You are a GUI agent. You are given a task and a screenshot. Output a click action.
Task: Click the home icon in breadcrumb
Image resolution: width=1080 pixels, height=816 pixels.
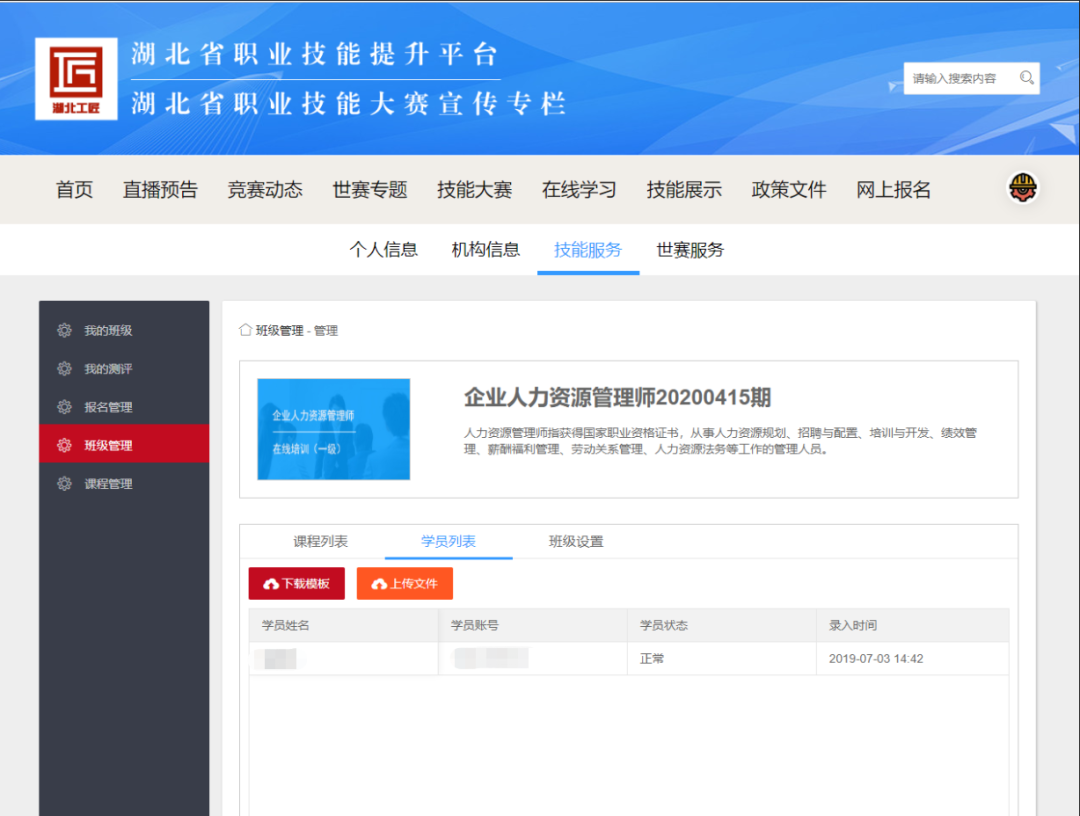pos(245,330)
